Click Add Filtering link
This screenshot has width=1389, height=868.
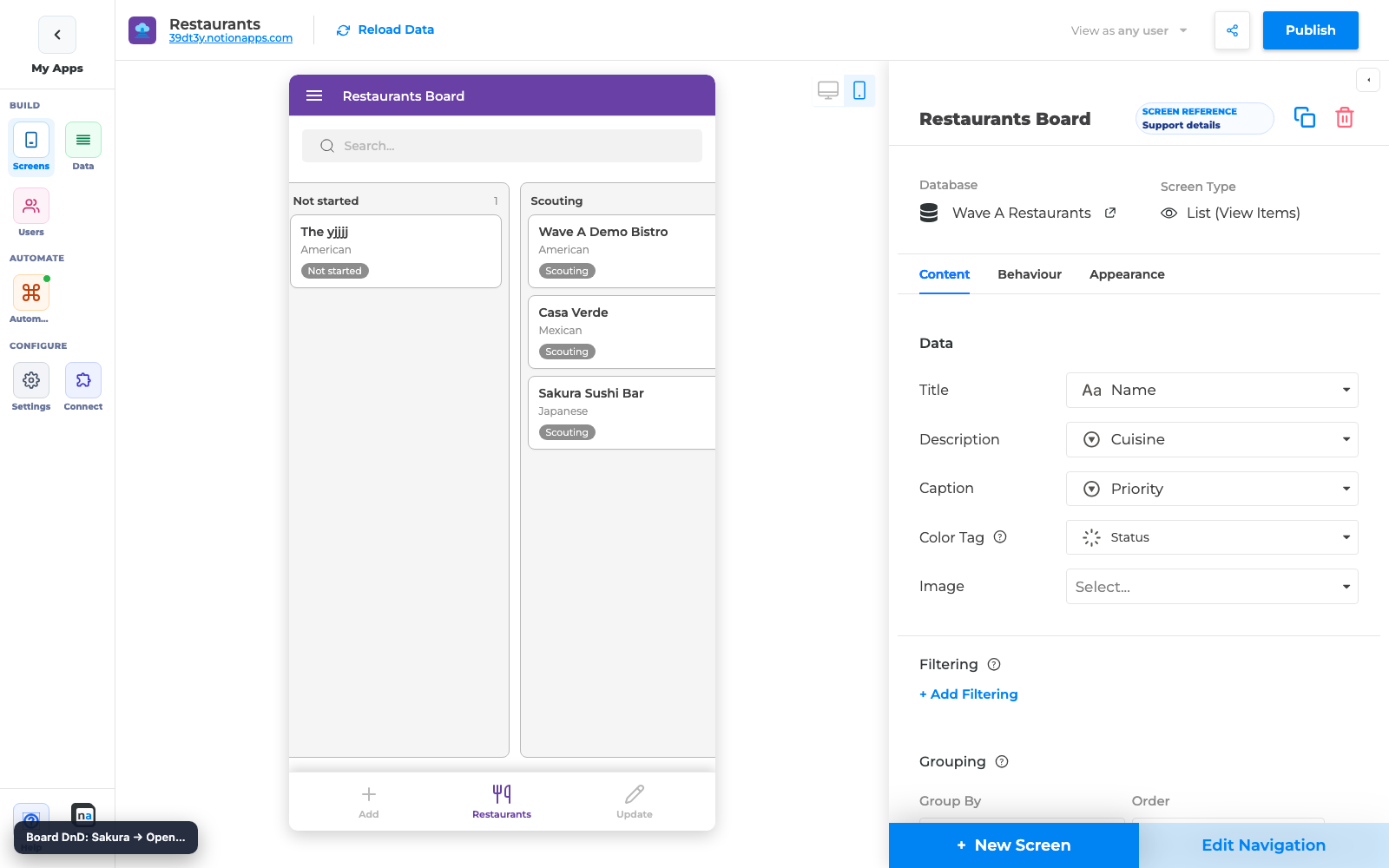click(969, 694)
